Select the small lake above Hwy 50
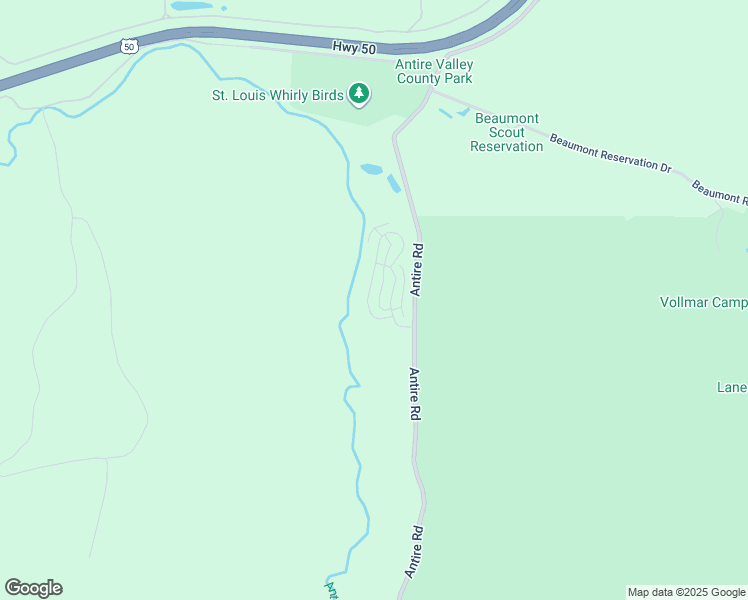Image resolution: width=748 pixels, height=600 pixels. (x=191, y=6)
